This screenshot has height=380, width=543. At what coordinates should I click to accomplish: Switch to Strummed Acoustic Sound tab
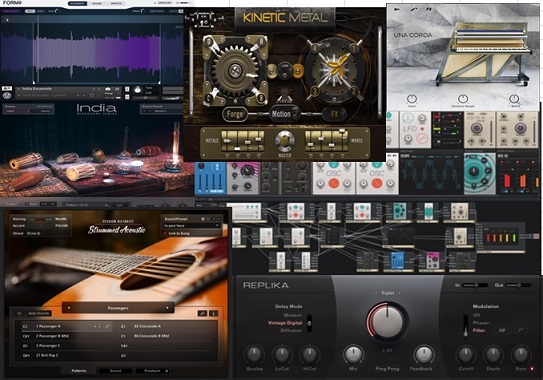coord(115,371)
